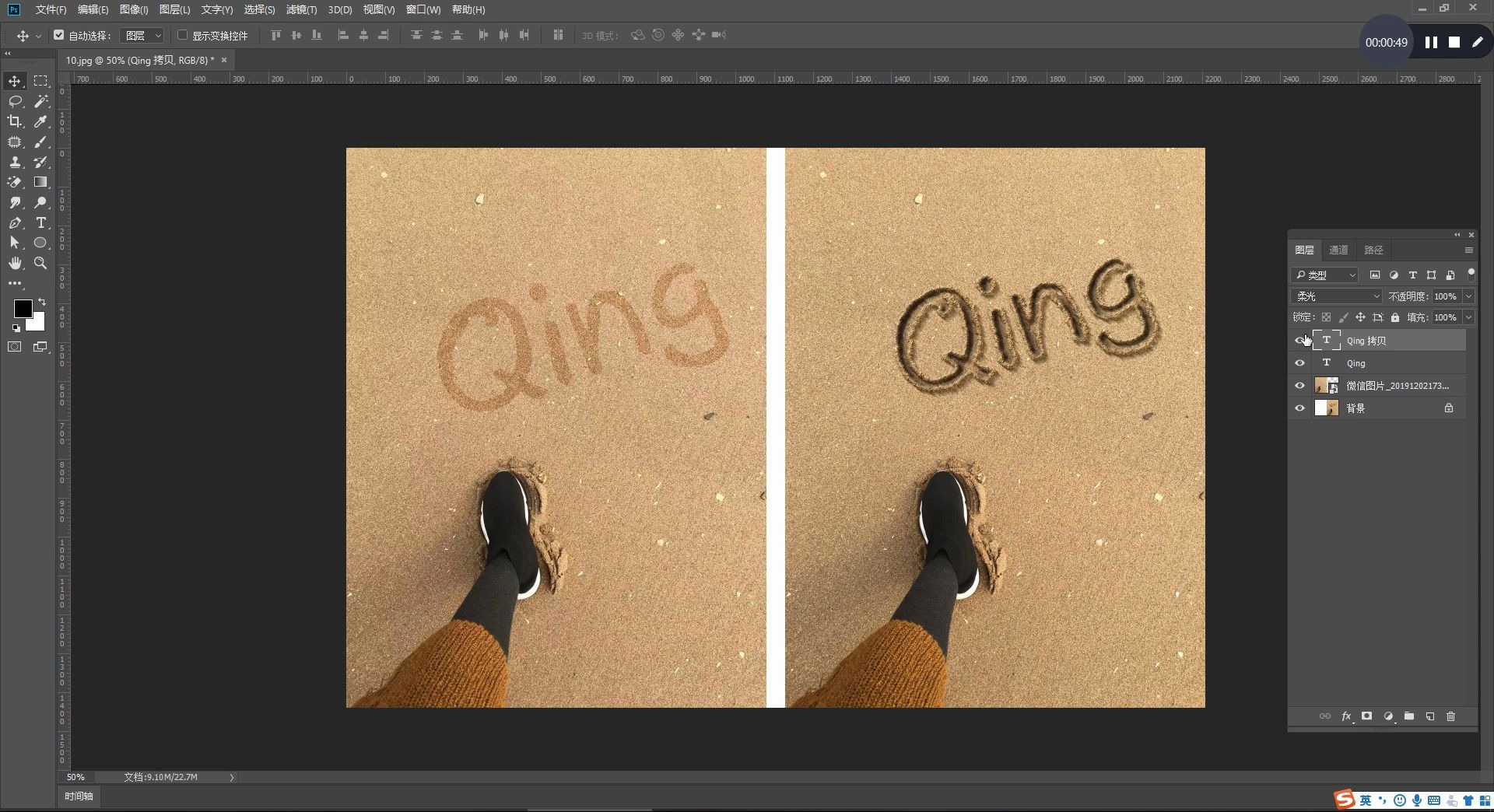1494x812 pixels.
Task: Select the Brush tool
Action: pos(40,142)
